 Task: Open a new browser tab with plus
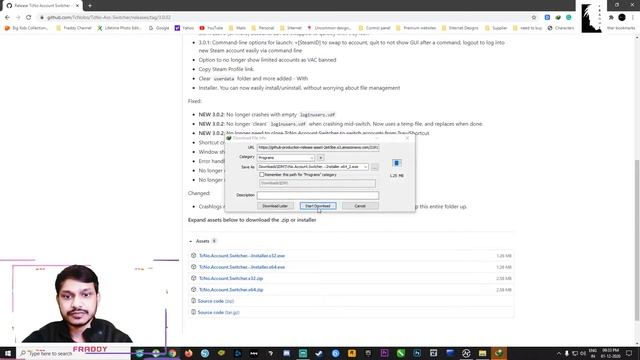click(x=90, y=6)
